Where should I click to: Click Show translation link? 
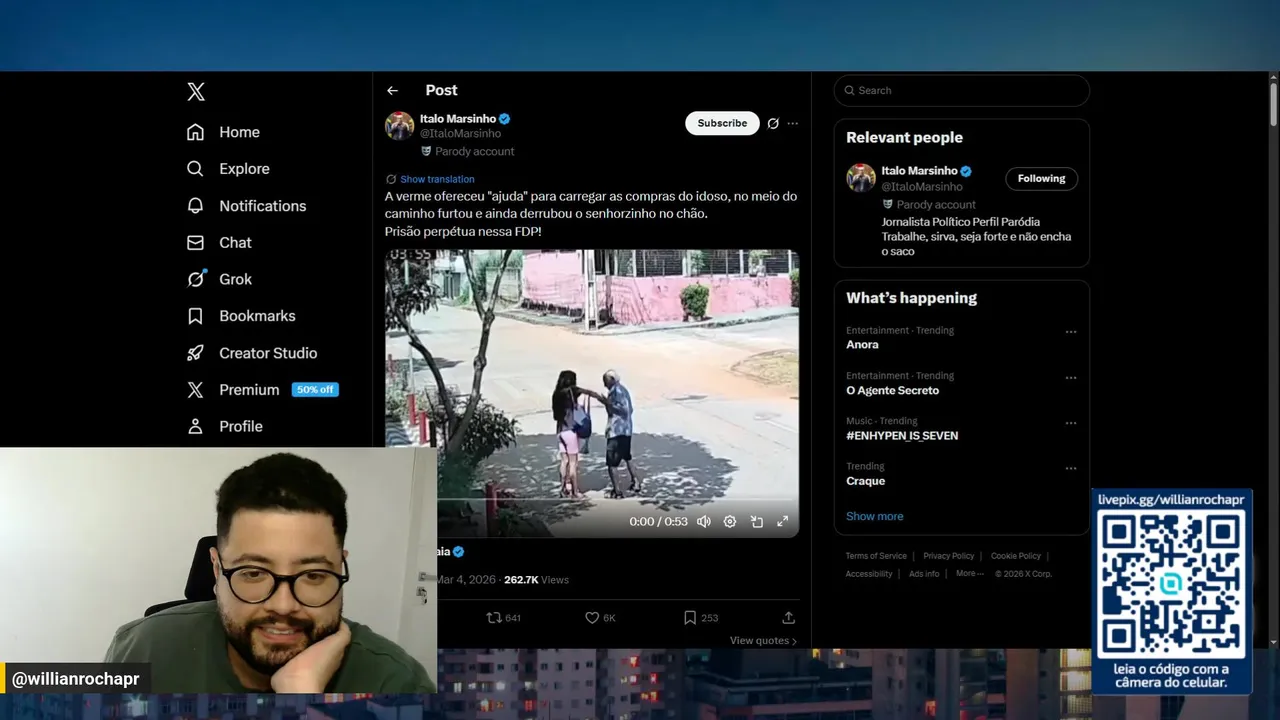pos(437,179)
